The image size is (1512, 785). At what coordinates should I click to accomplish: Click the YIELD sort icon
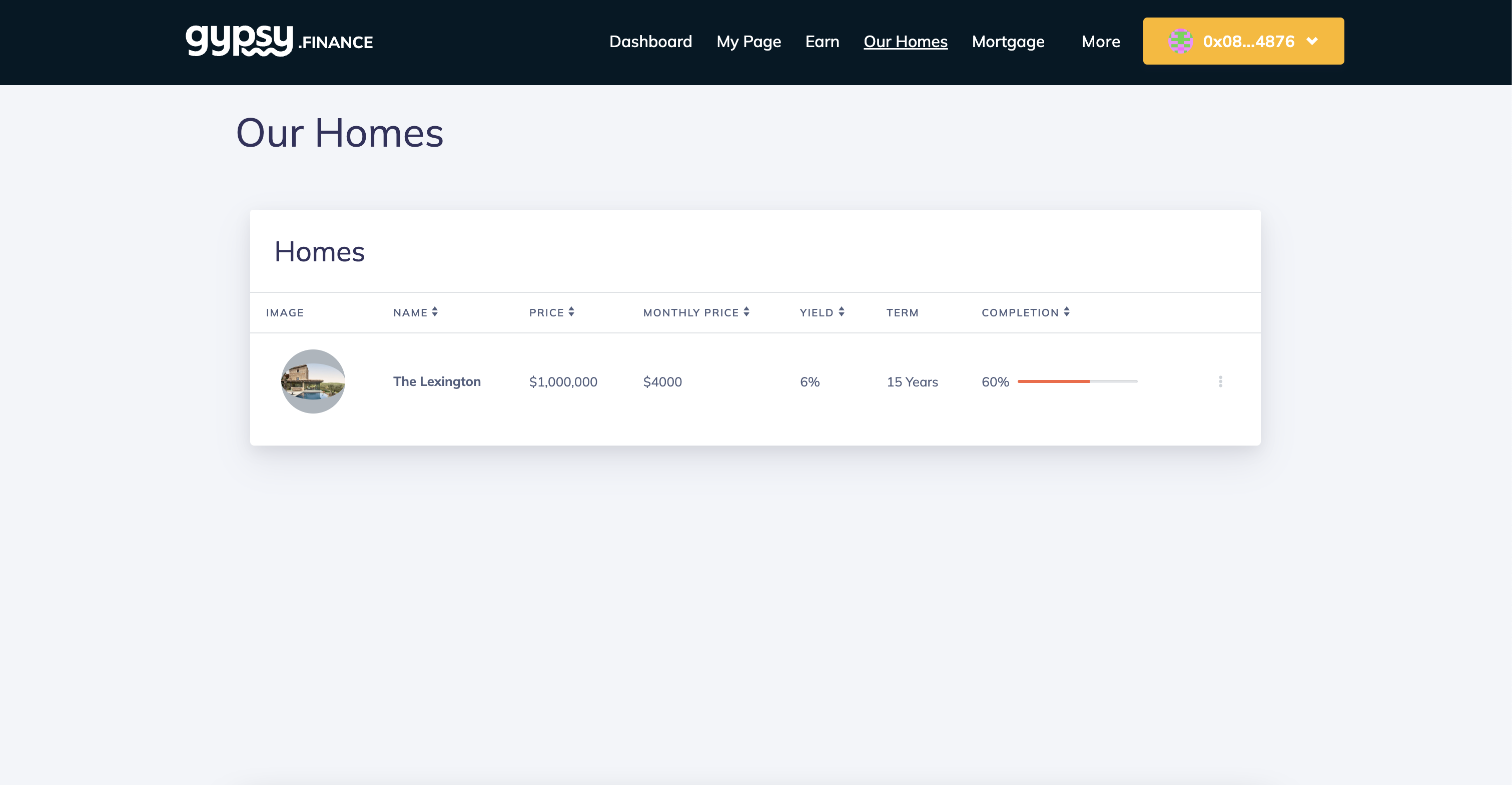coord(842,312)
